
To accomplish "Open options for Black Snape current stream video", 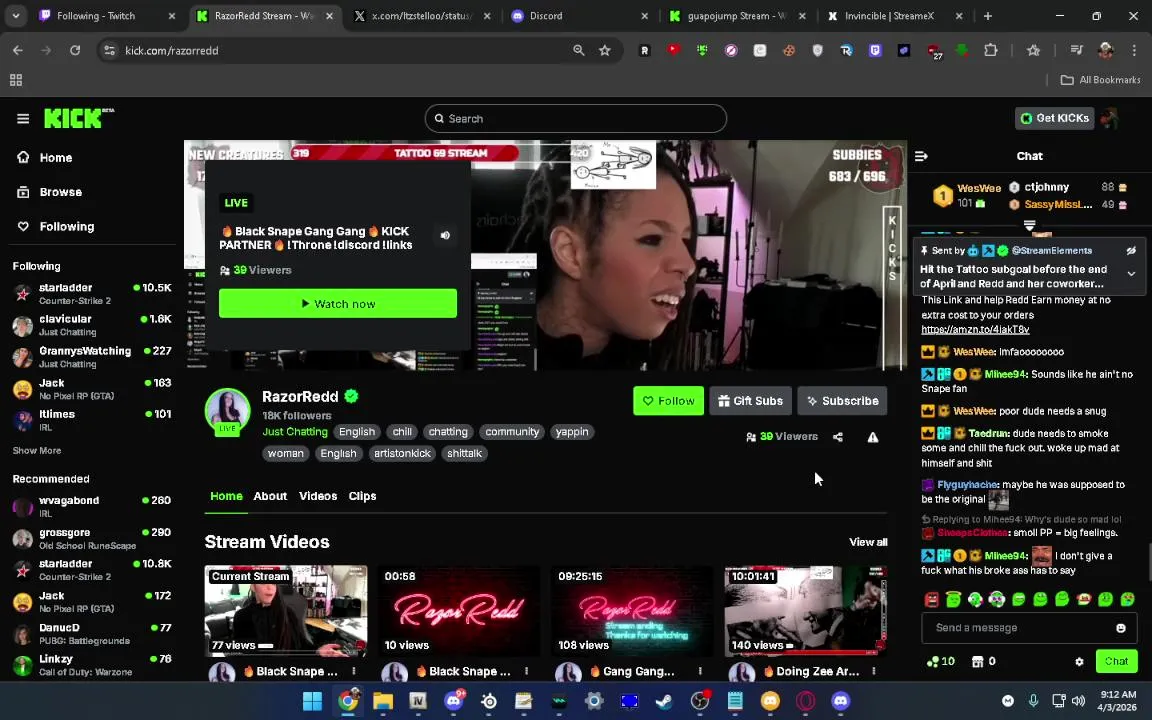I will point(354,671).
